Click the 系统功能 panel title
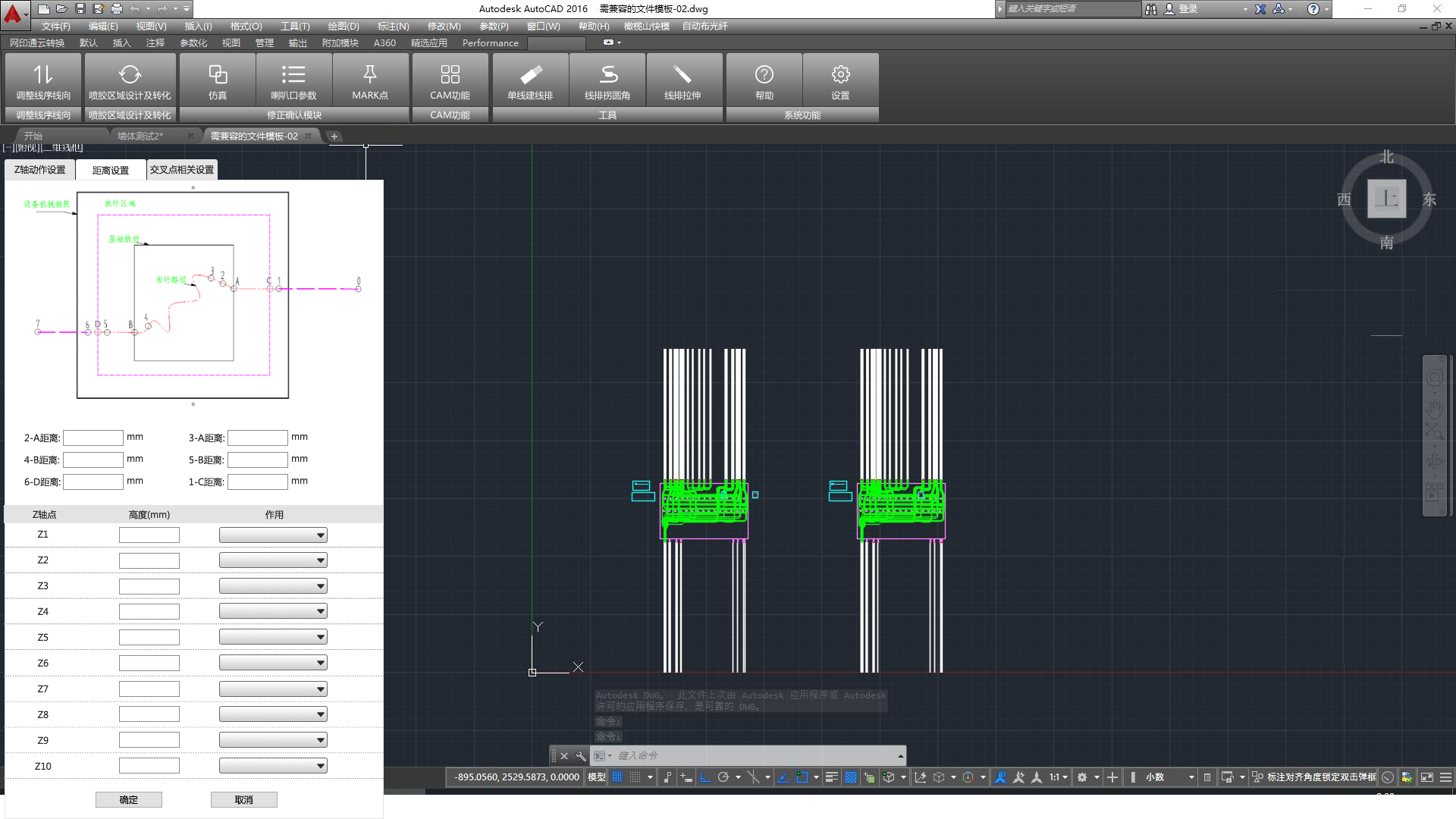The image size is (1456, 819). pyautogui.click(x=802, y=115)
